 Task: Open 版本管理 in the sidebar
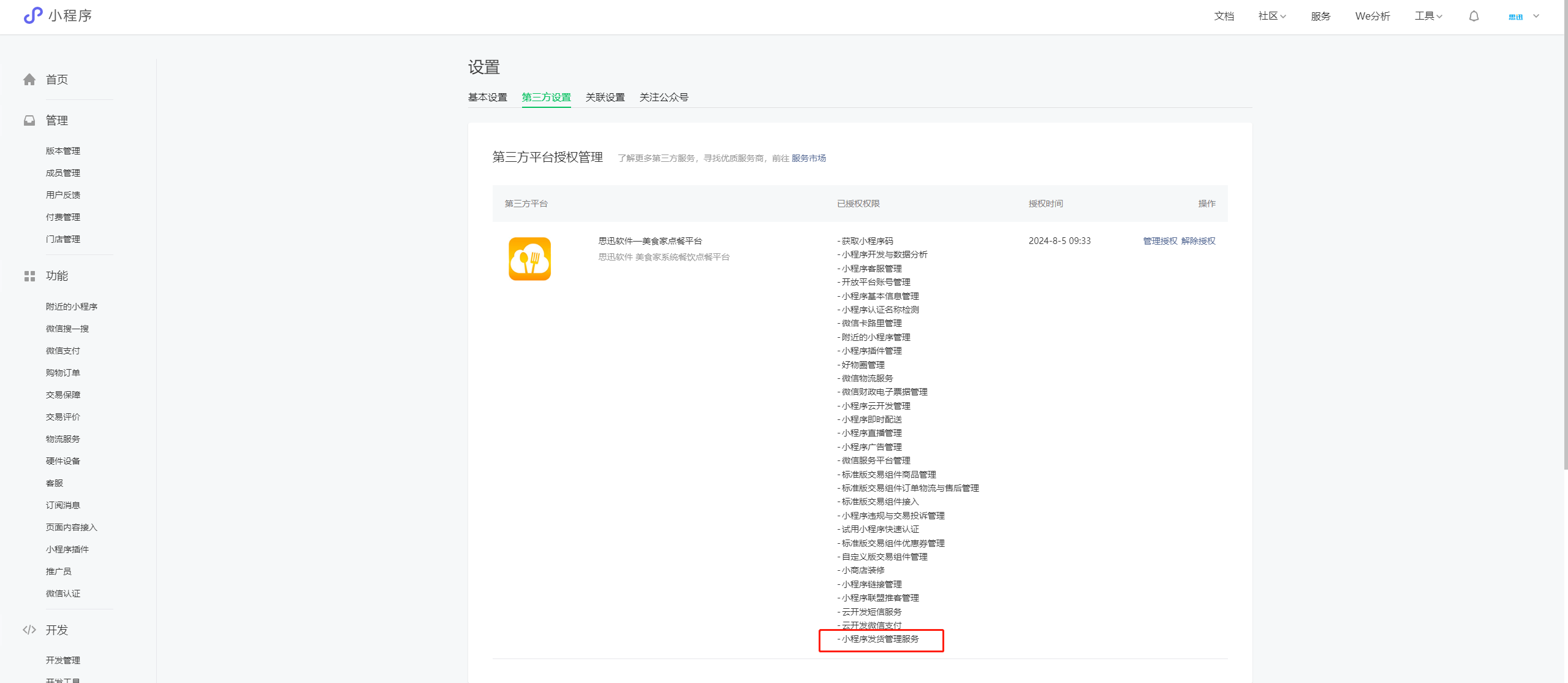tap(63, 151)
